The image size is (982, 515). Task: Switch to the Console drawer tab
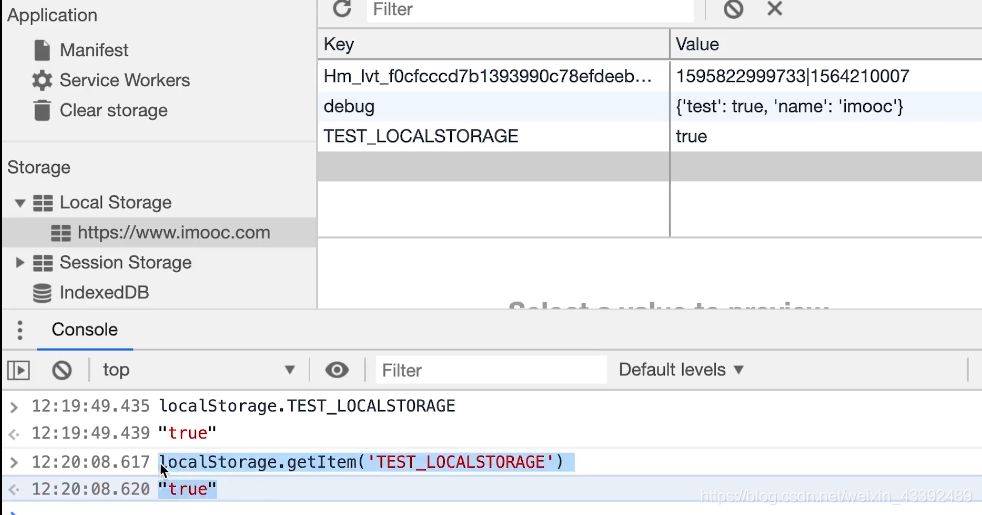85,330
